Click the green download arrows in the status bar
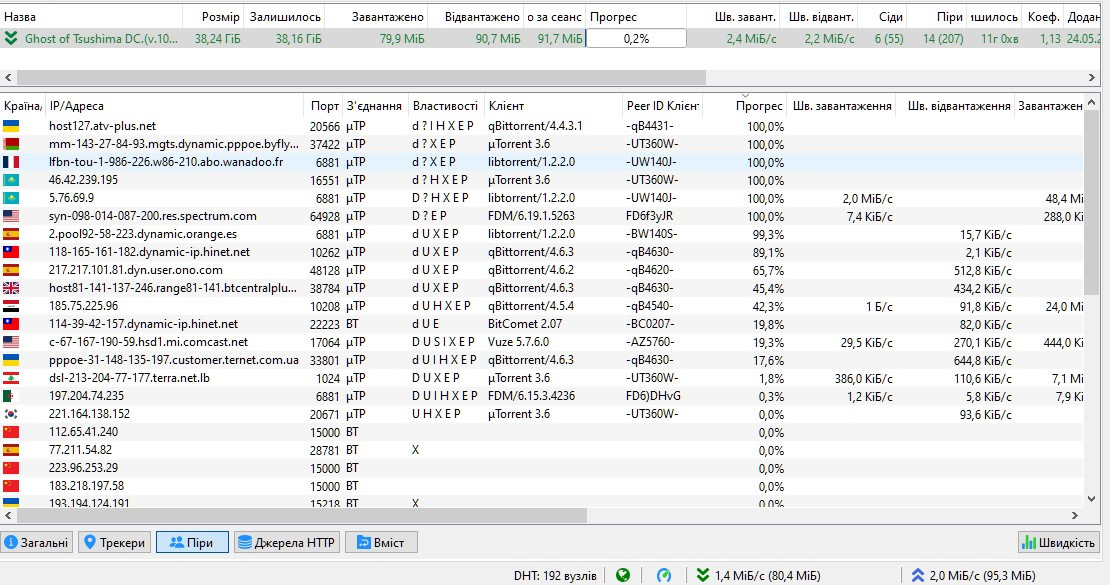Screen dimensions: 1110x585 point(704,575)
